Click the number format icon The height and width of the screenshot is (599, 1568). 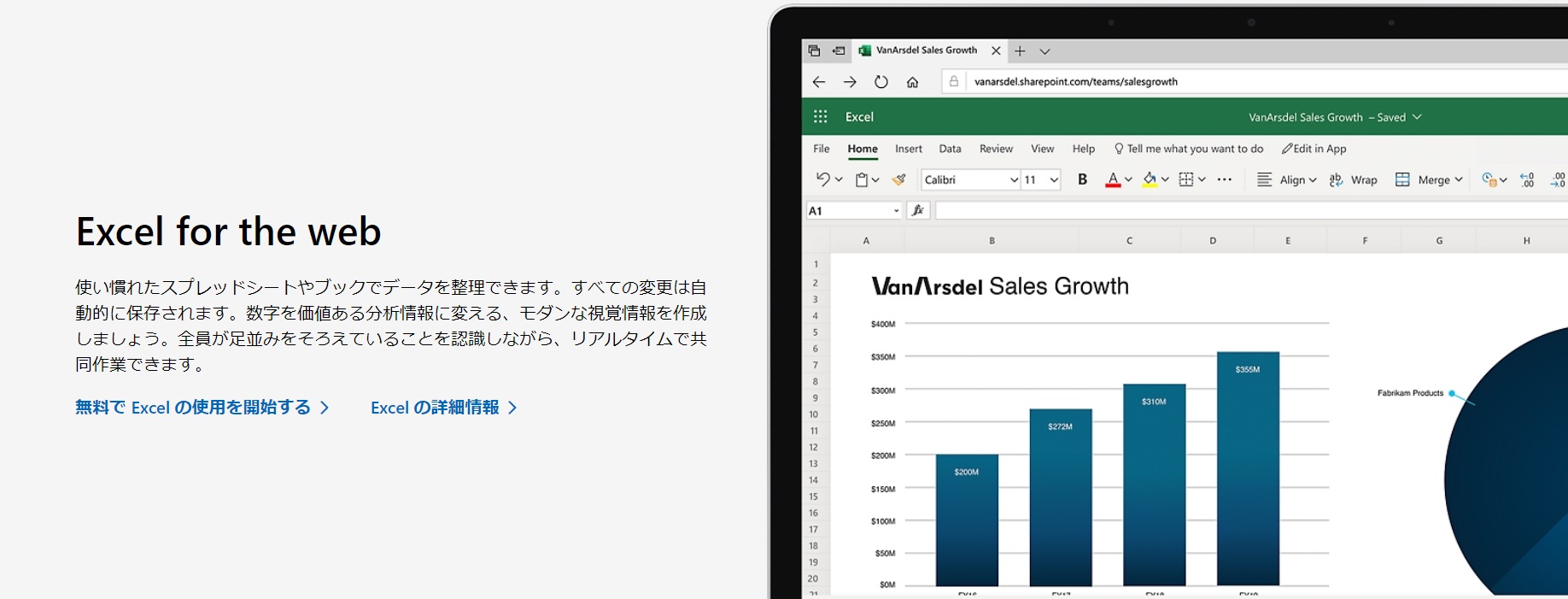click(x=1489, y=179)
